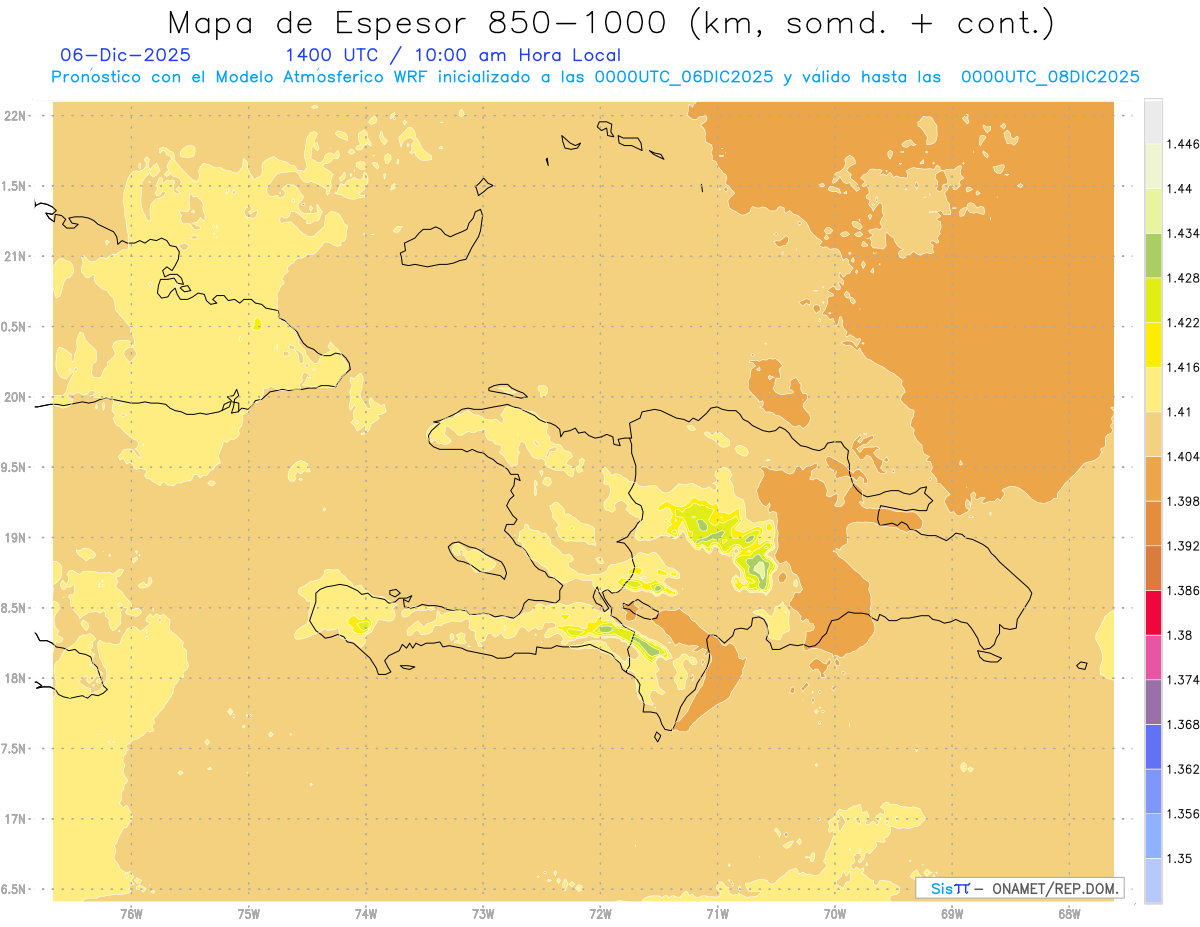Click the color bar value "1.386"
The image size is (1200, 927).
[1183, 590]
